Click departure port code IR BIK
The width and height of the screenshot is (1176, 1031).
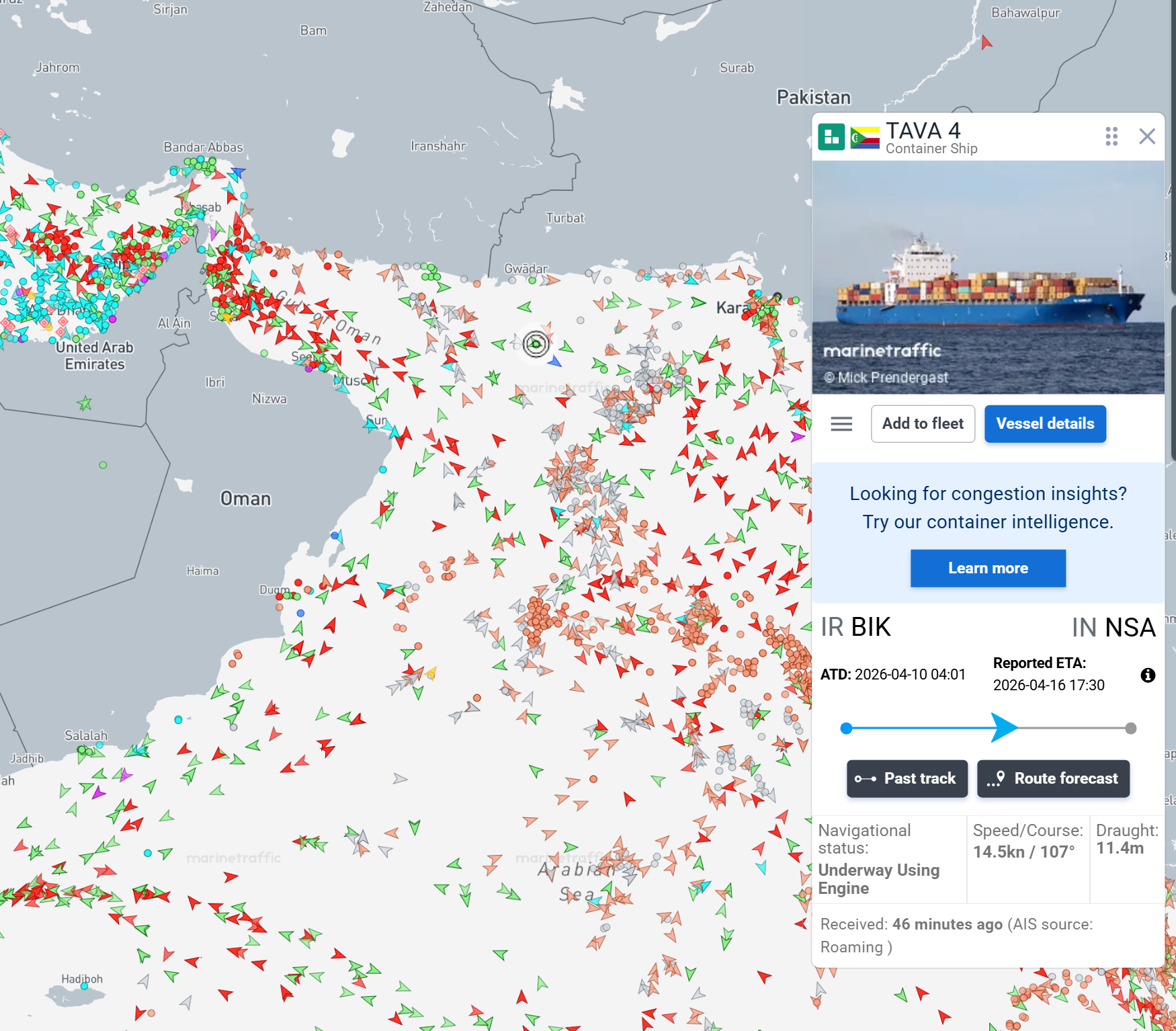[x=855, y=627]
